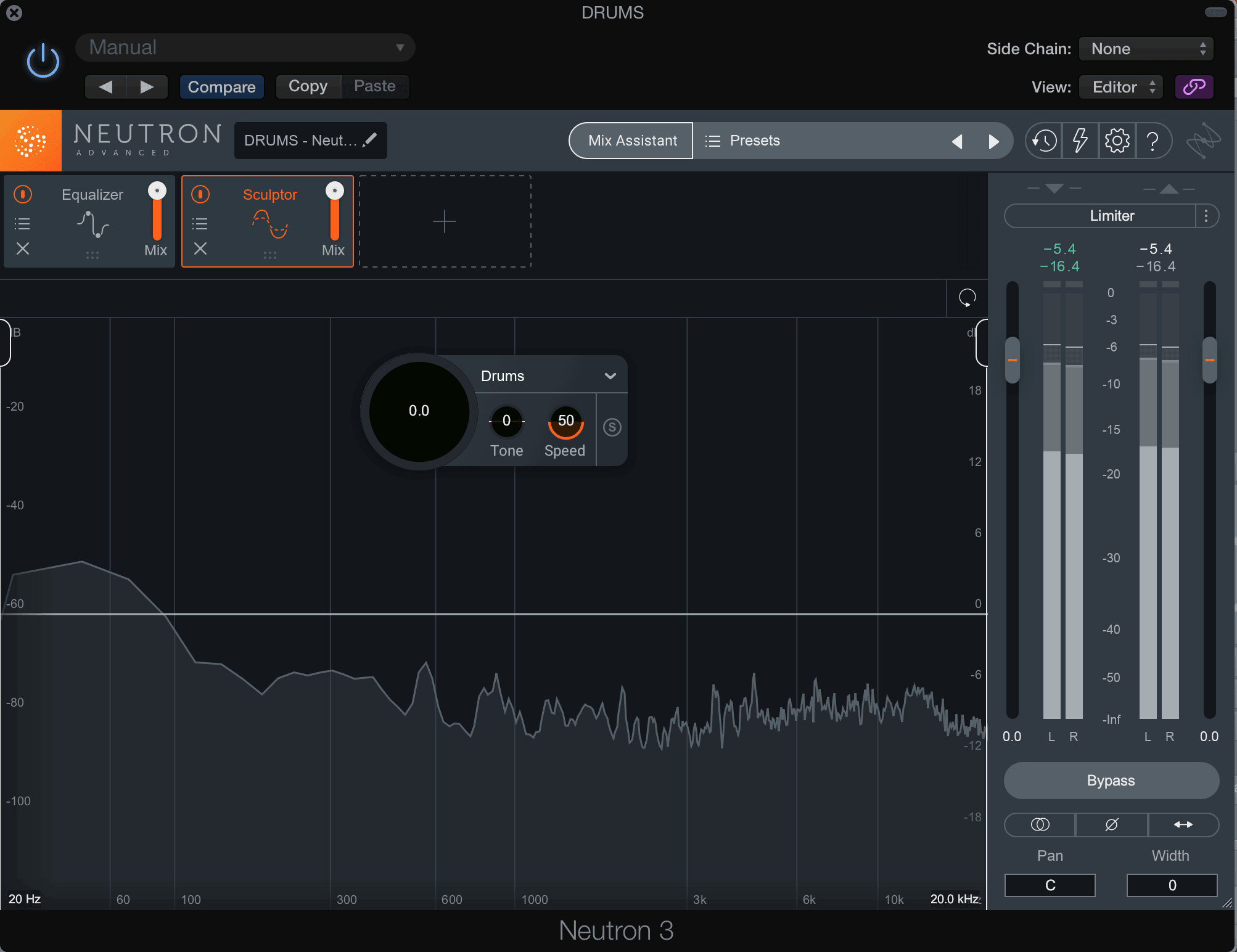The height and width of the screenshot is (952, 1237).
Task: Toggle the Bypass button
Action: [1111, 781]
